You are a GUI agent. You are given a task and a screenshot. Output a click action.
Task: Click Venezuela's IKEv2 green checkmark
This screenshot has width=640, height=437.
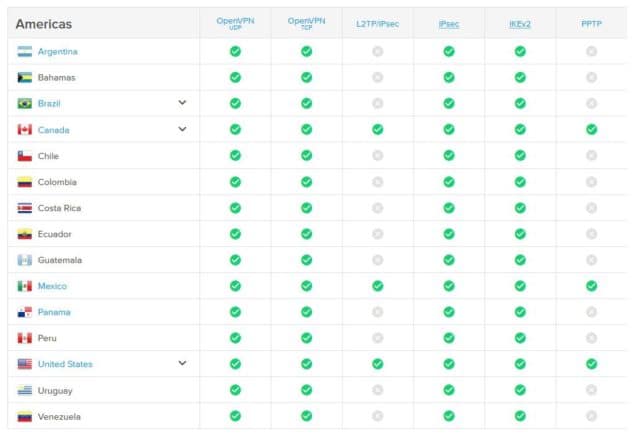pyautogui.click(x=520, y=416)
